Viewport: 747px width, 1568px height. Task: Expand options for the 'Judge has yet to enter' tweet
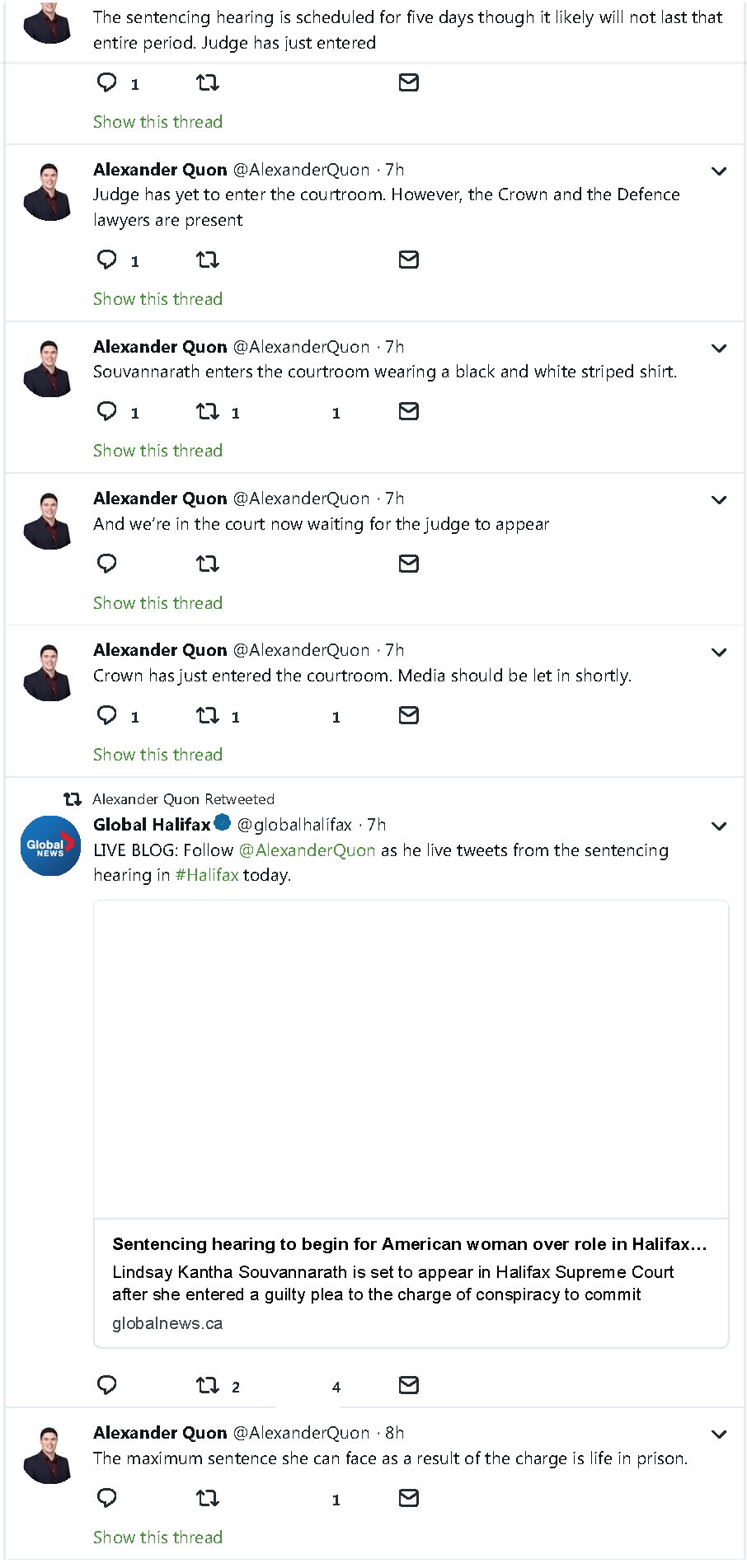coord(719,171)
